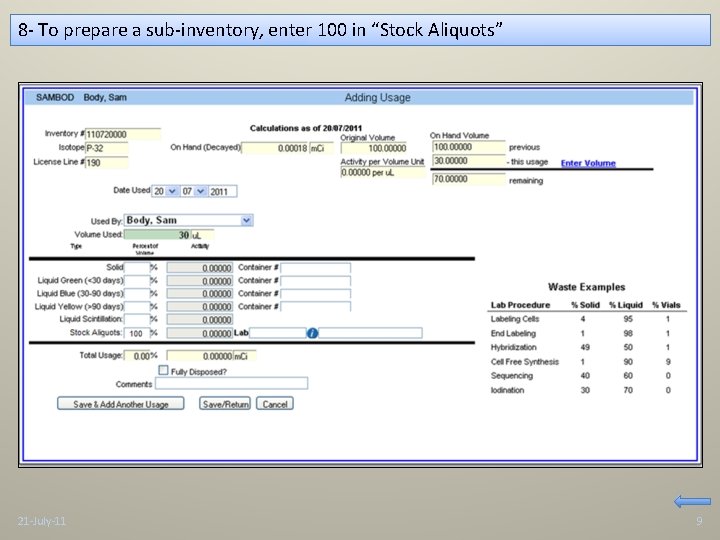
Task: Click the Sequencing row
Action: 586,376
